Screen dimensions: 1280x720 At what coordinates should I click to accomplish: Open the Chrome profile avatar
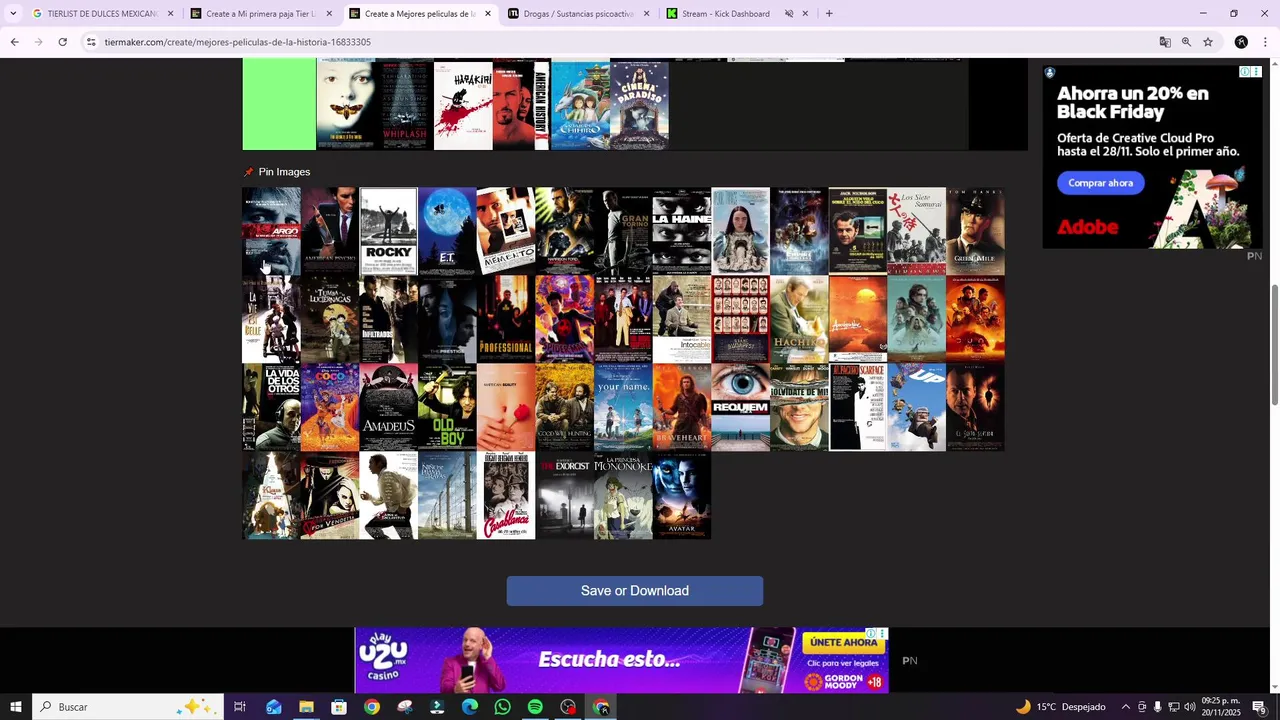[x=1241, y=42]
